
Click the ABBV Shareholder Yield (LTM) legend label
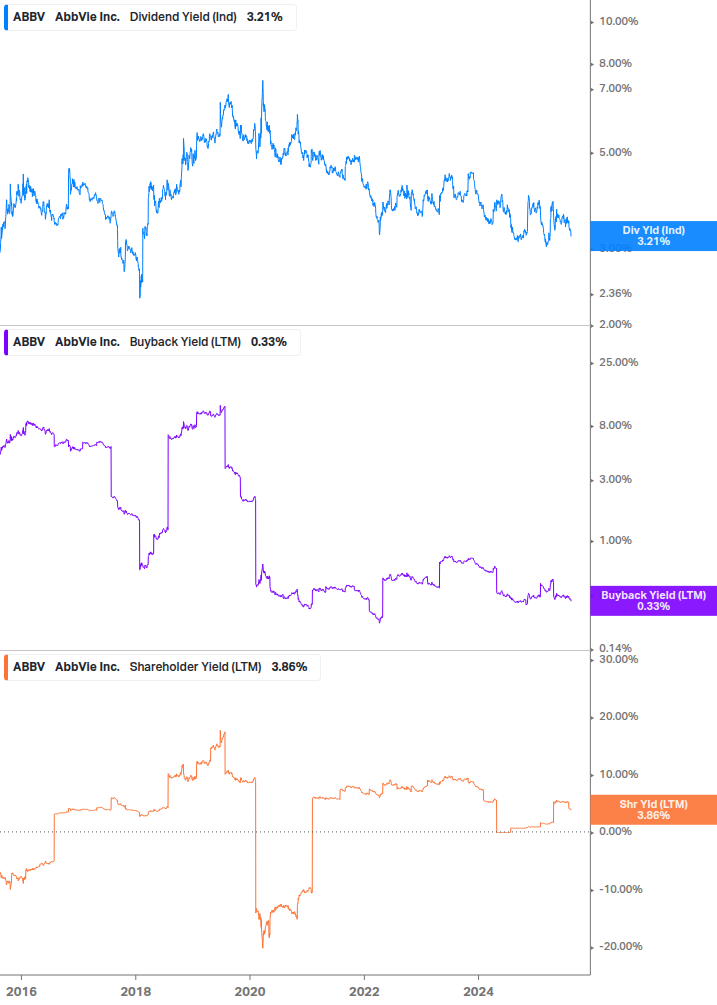coord(162,667)
